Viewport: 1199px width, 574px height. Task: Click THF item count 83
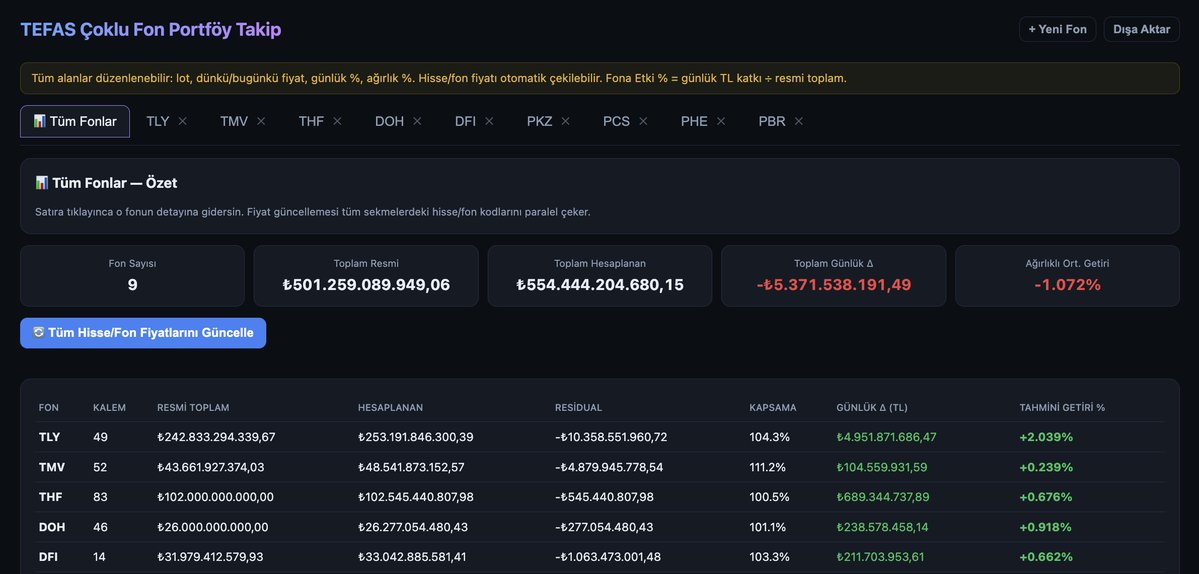(x=100, y=497)
